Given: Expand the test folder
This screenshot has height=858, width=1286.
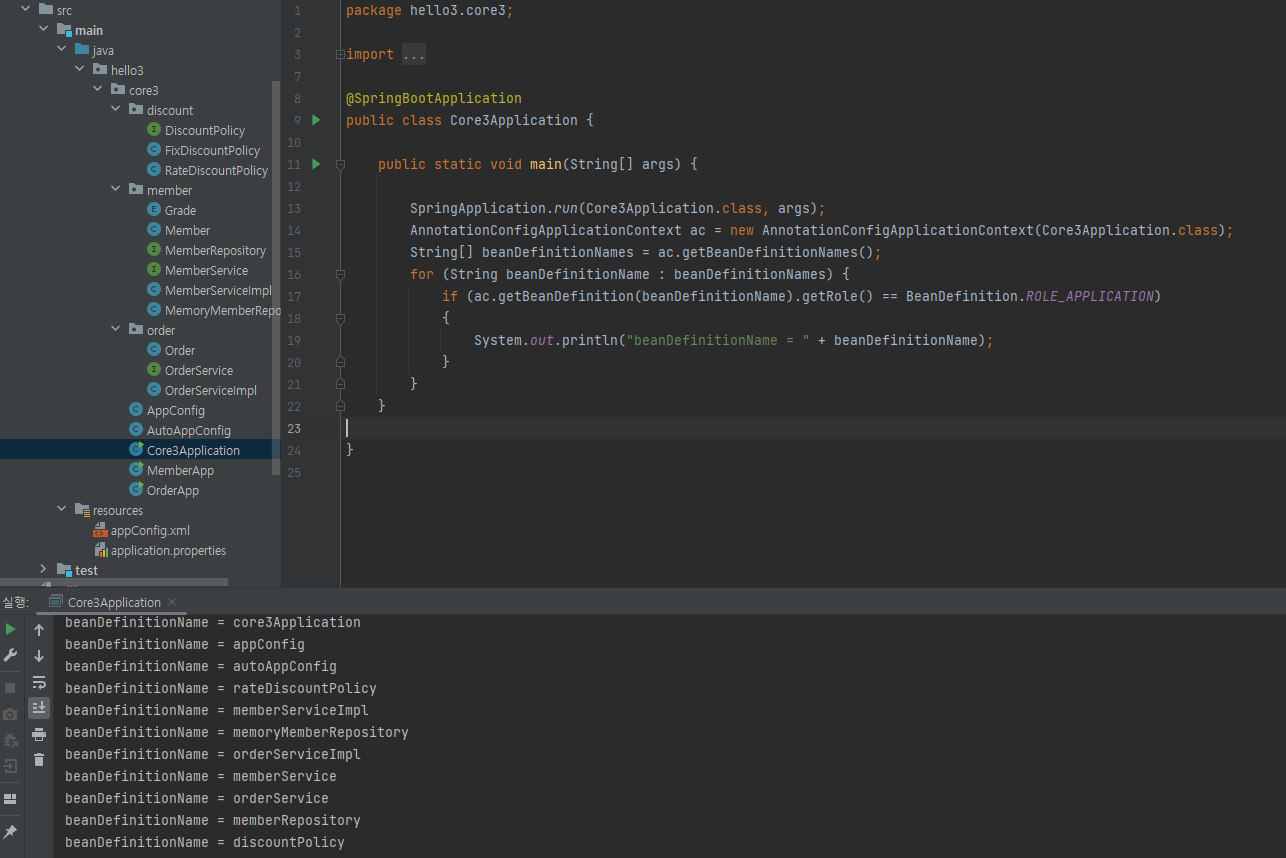Looking at the screenshot, I should click(x=44, y=570).
